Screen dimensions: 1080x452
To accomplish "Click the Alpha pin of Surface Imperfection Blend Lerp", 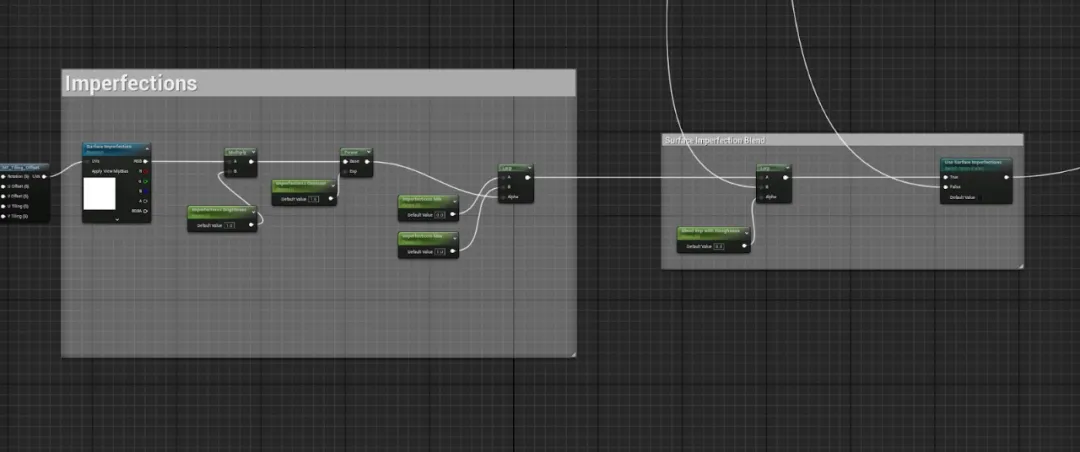I will 761,197.
